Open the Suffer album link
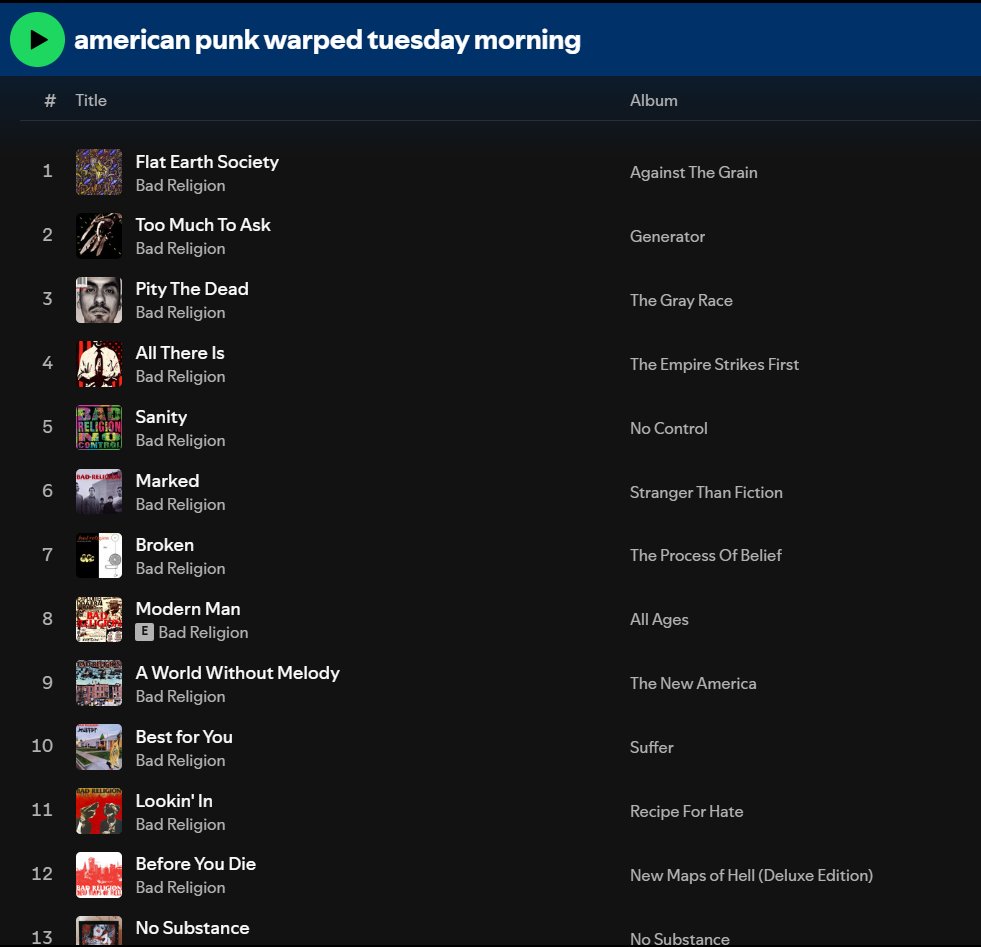Image resolution: width=981 pixels, height=947 pixels. [x=651, y=747]
